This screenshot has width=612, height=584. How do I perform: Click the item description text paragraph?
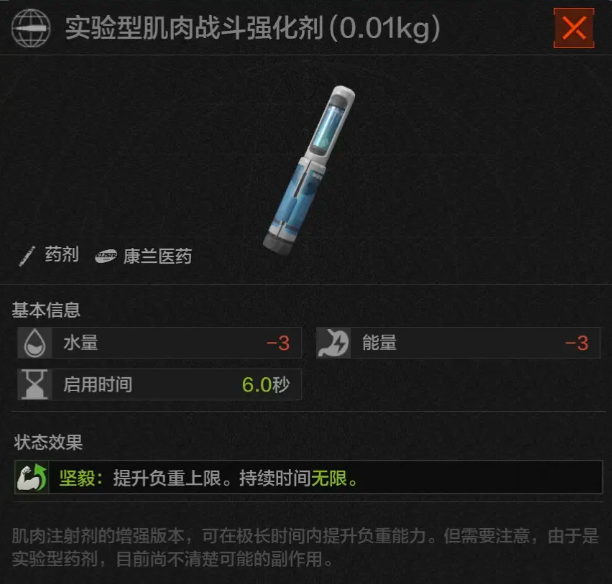coord(305,547)
